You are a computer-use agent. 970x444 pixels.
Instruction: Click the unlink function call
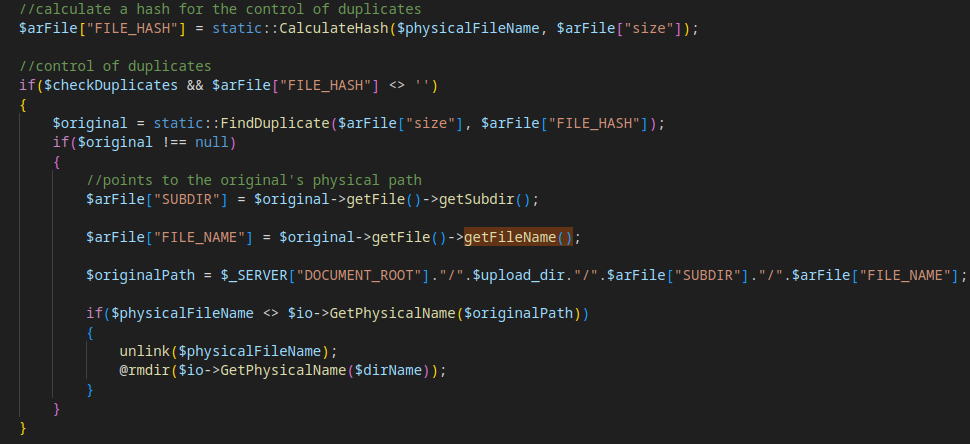(144, 351)
